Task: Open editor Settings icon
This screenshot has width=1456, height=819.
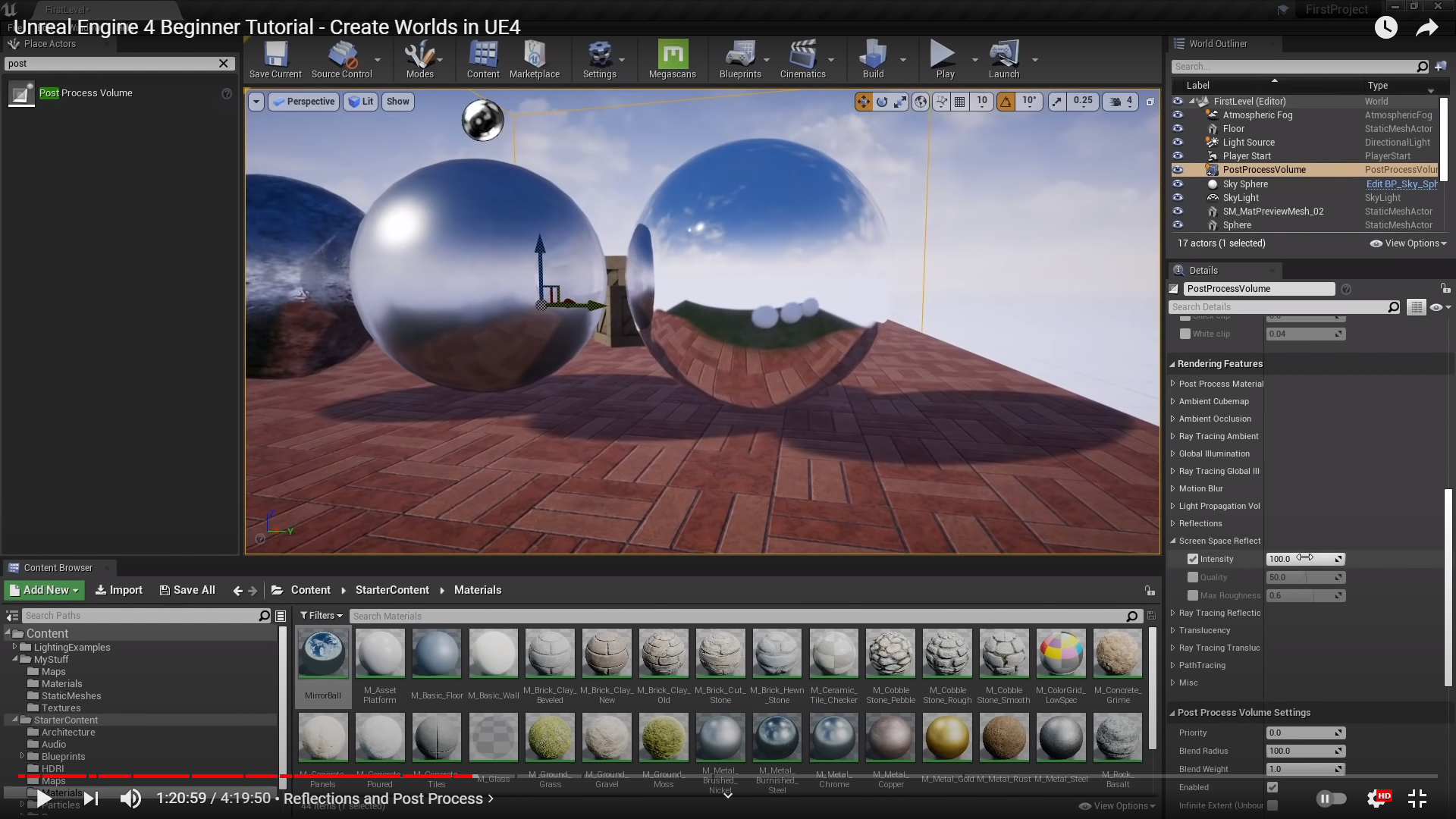Action: tap(599, 56)
